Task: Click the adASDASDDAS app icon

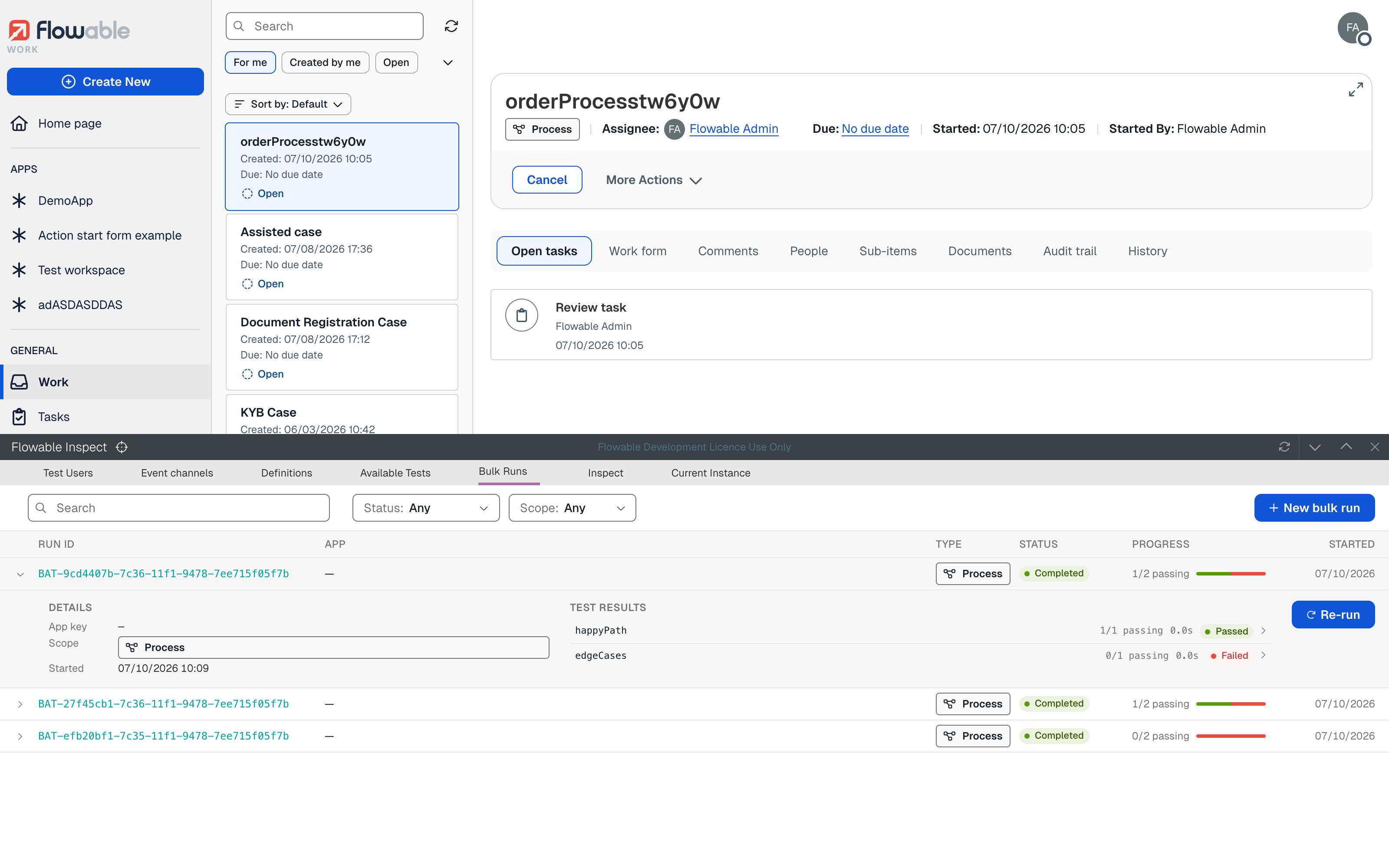Action: [x=19, y=305]
